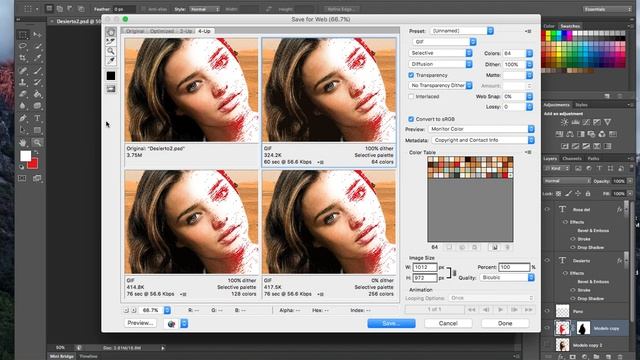Image resolution: width=640 pixels, height=360 pixels.
Task: Add a Vibrance adjustment triangle icon
Action: tap(607, 122)
